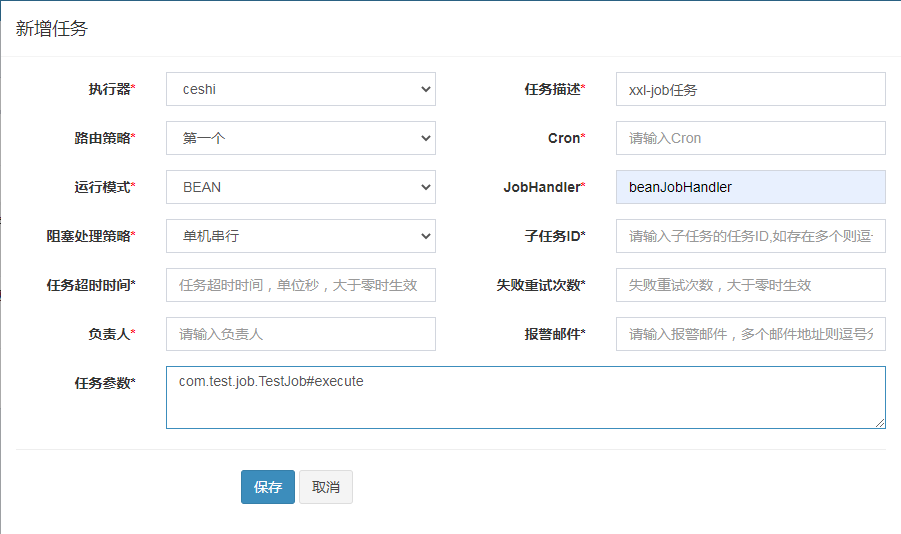Click the 保存 button
The width and height of the screenshot is (901, 534).
click(x=268, y=487)
